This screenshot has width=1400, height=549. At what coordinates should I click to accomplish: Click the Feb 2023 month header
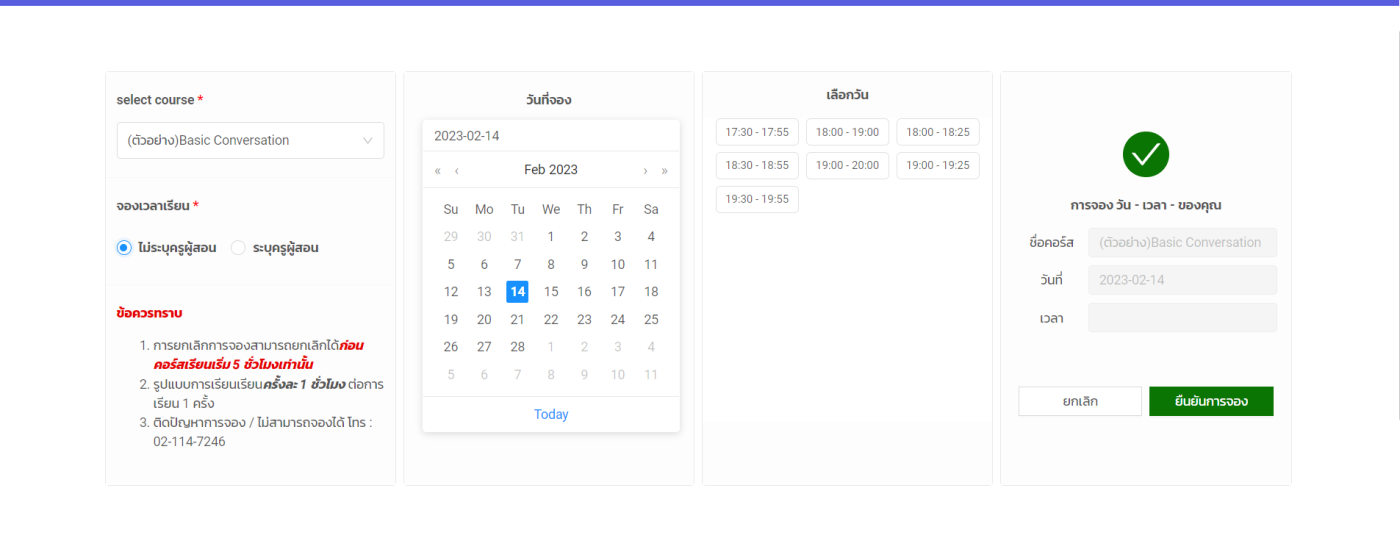pos(551,170)
